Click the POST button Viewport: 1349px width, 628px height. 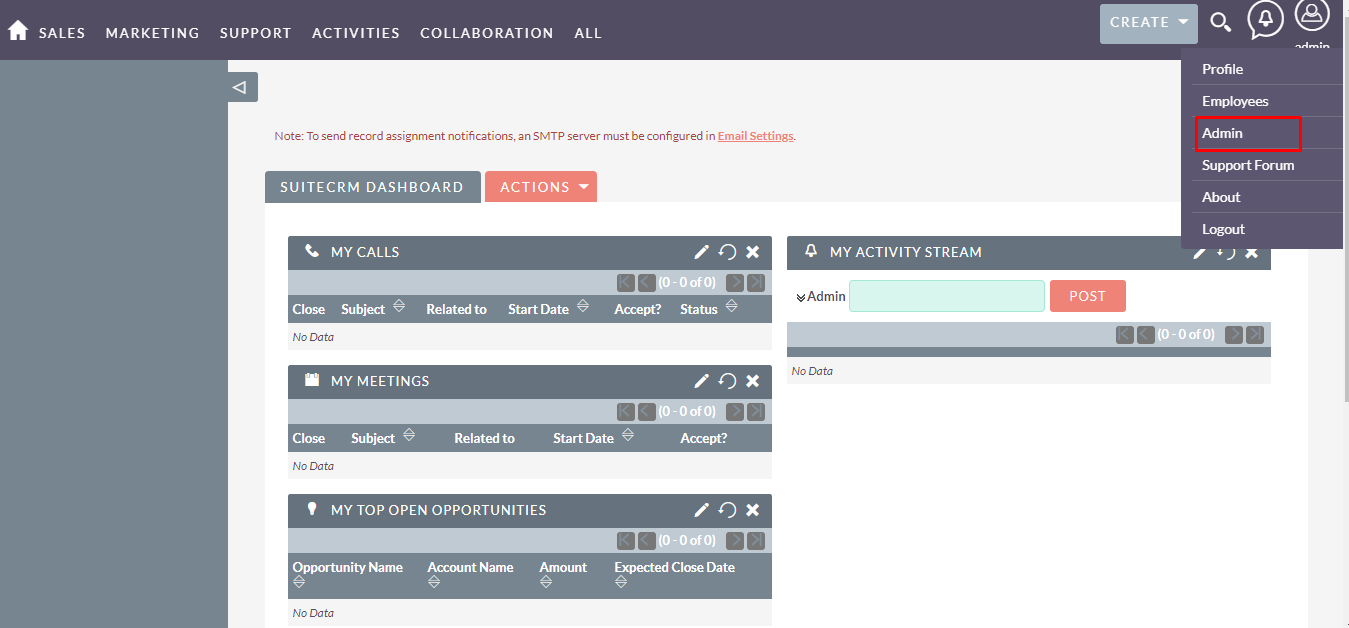[1088, 296]
